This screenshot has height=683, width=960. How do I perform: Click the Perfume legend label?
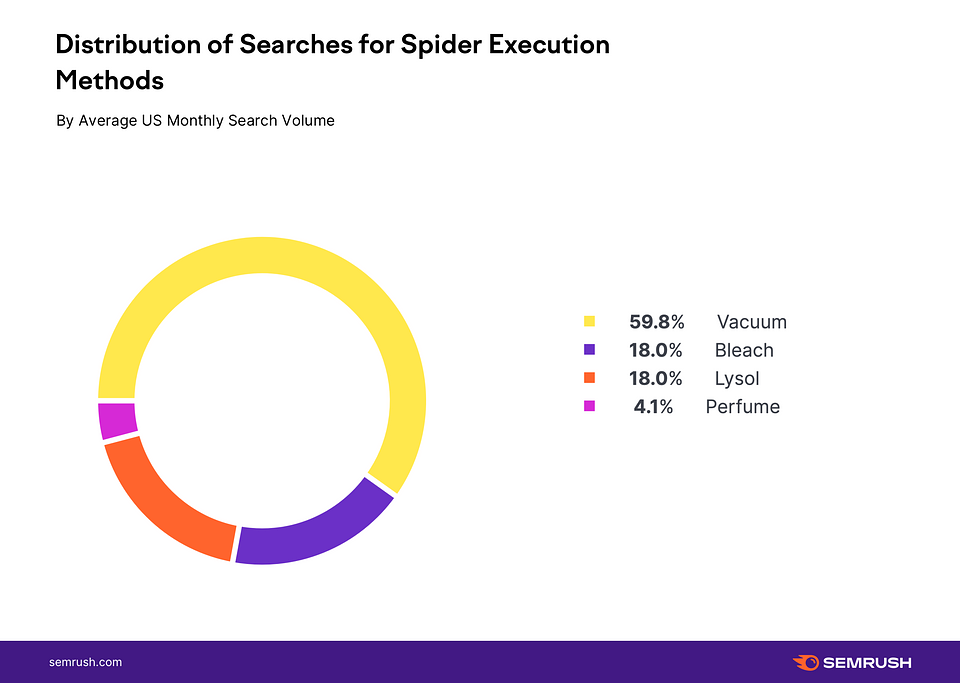742,406
